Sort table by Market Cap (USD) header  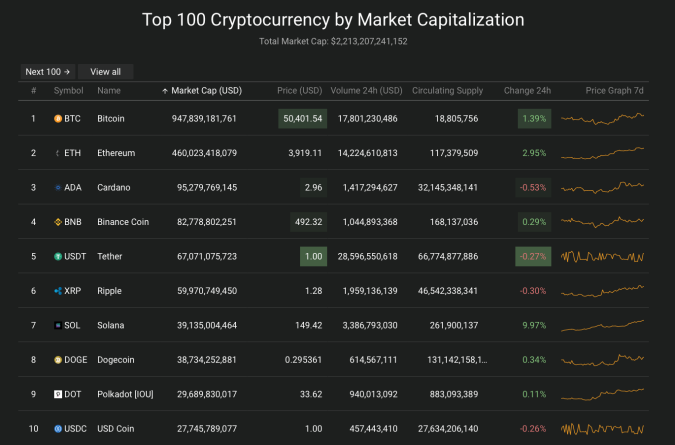pyautogui.click(x=207, y=91)
